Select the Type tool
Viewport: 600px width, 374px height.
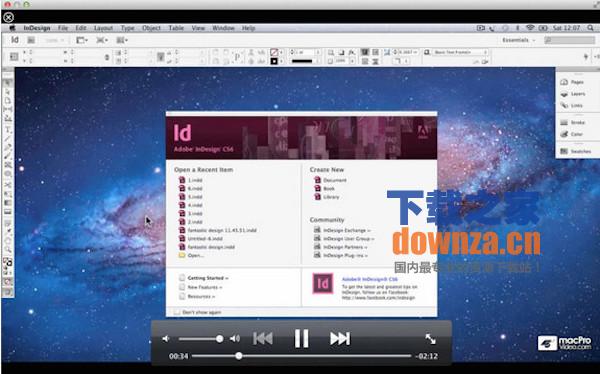8,130
